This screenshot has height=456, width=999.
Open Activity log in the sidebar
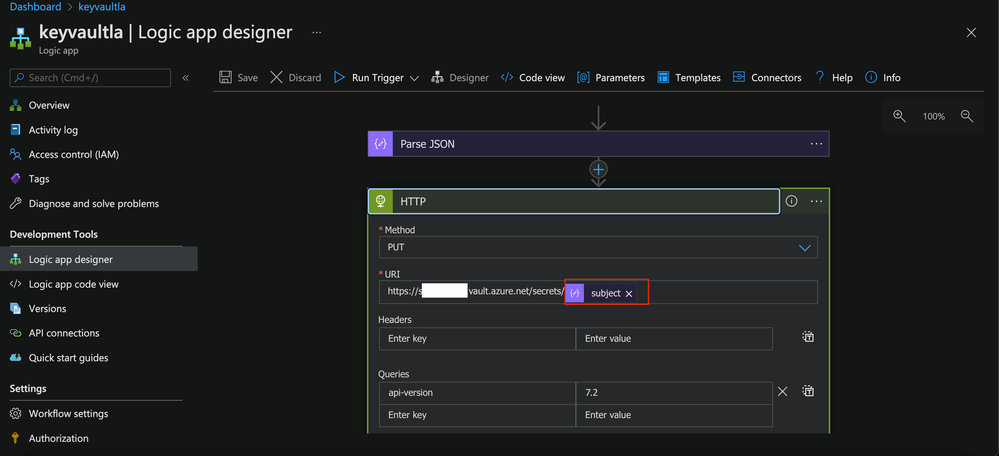coord(53,130)
